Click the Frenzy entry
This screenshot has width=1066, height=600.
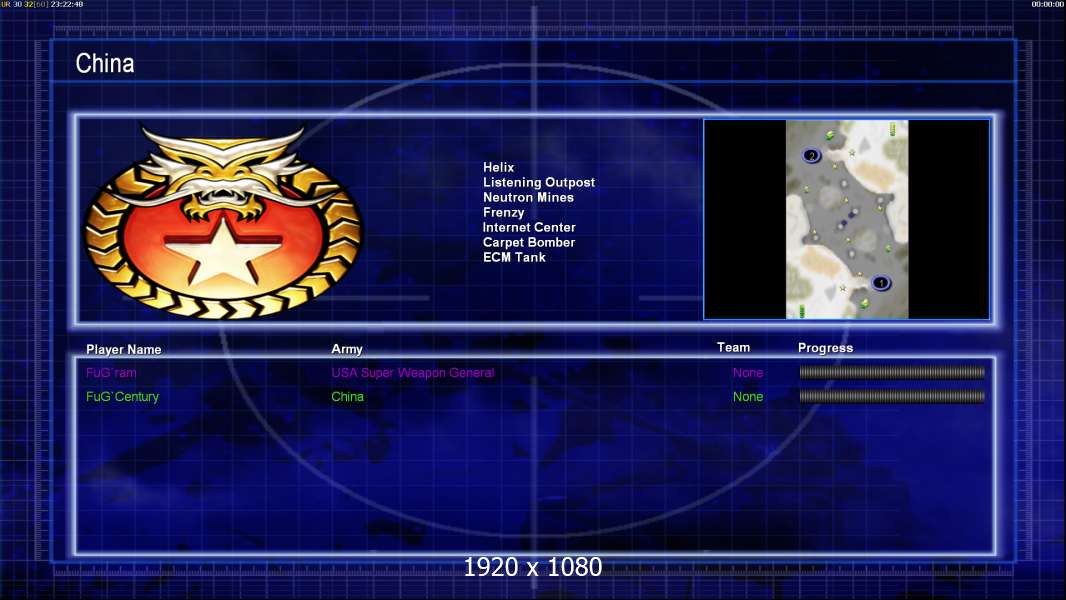point(503,212)
